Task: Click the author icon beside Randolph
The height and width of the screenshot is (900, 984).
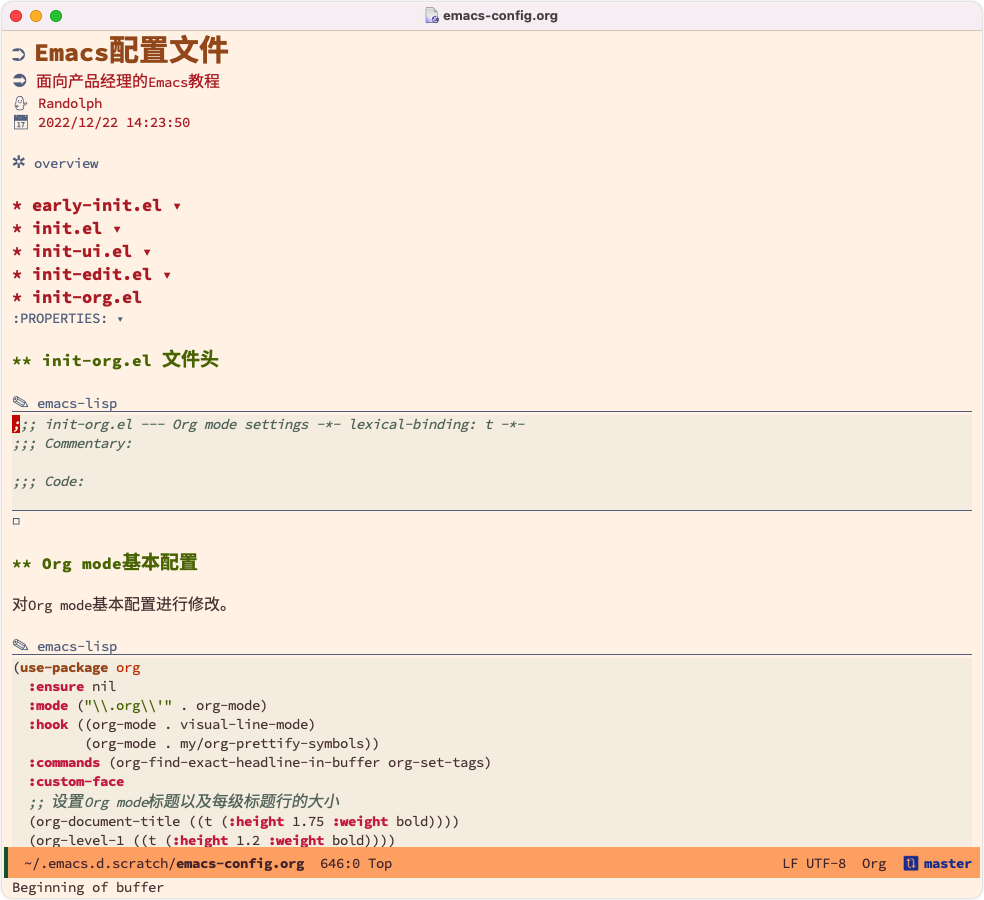Action: point(20,103)
